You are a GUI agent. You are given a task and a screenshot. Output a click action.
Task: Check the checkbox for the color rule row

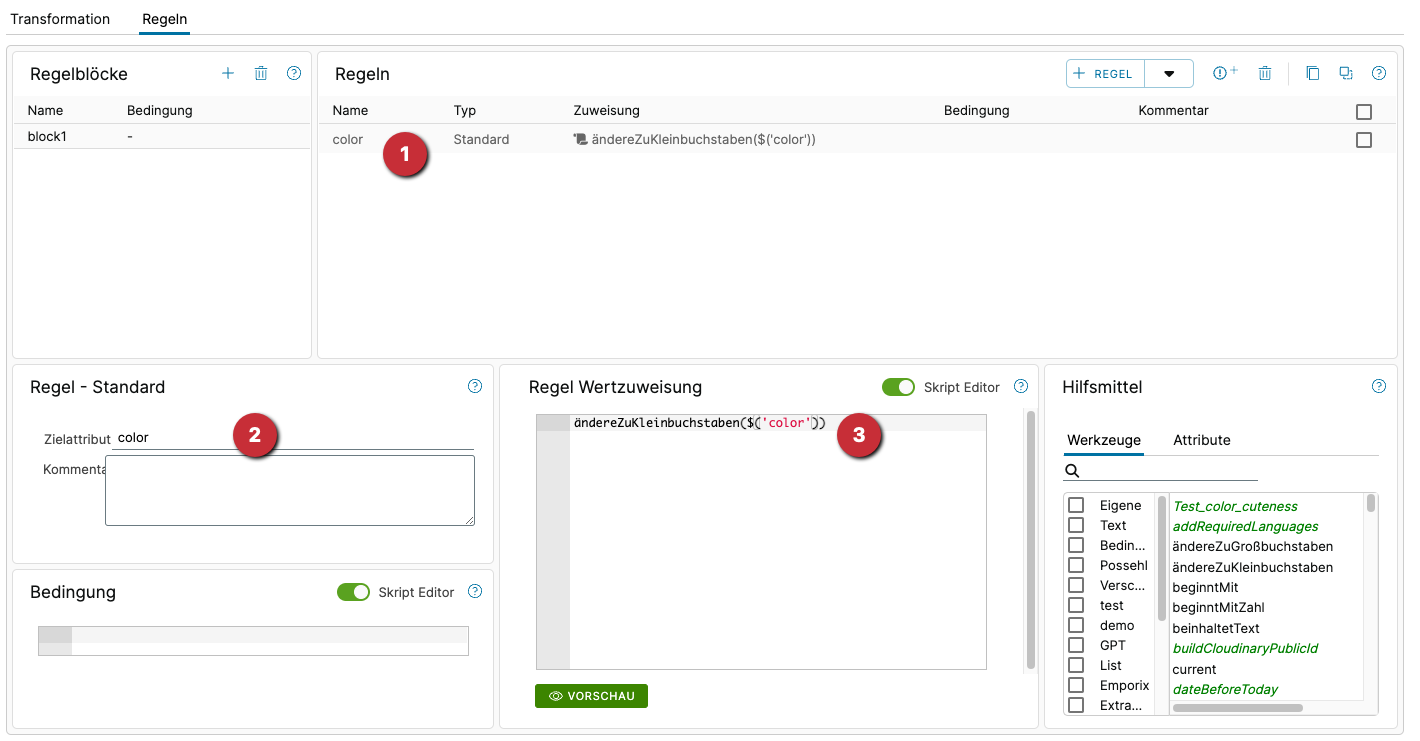pos(1364,140)
